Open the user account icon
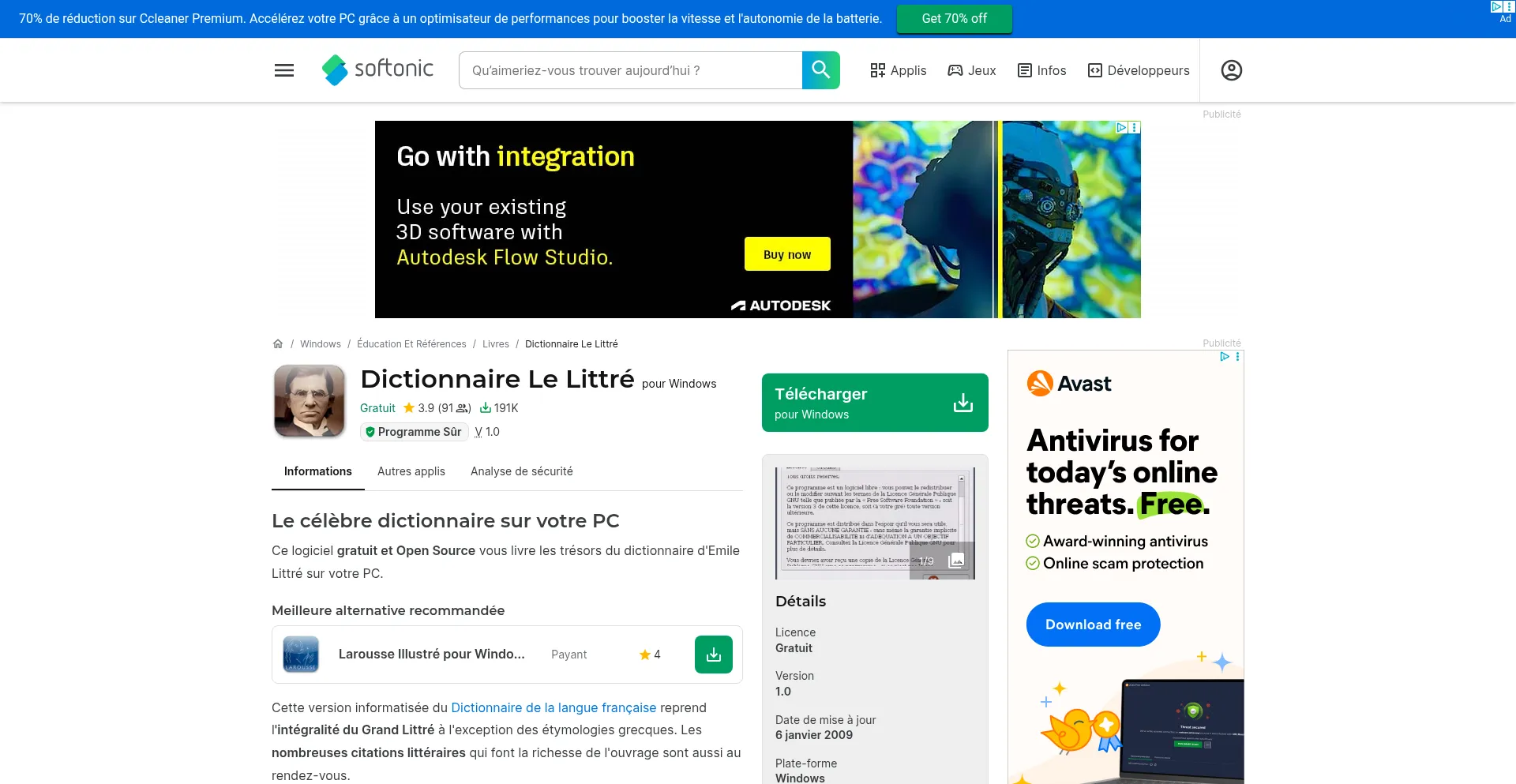1516x784 pixels. point(1232,70)
